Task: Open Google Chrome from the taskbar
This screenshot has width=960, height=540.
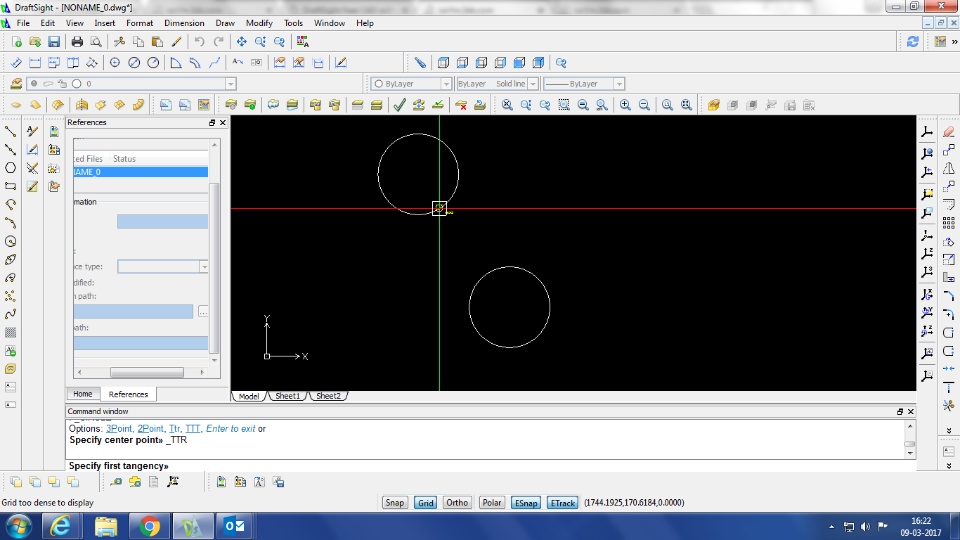Action: coord(150,526)
